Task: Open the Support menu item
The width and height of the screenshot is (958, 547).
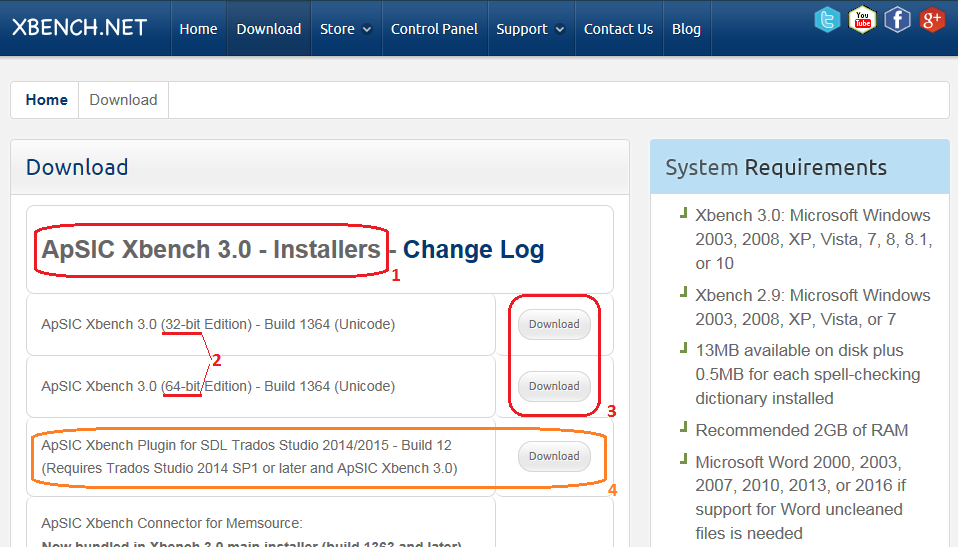Action: [522, 29]
